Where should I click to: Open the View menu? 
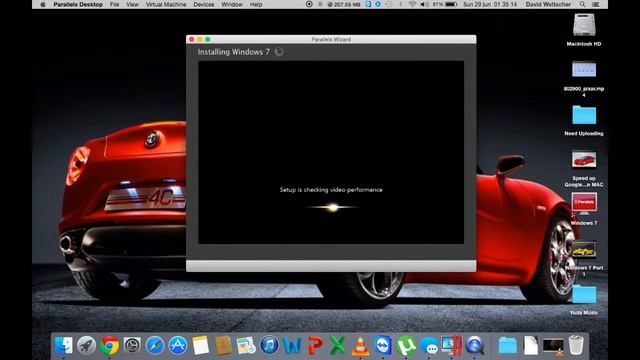[132, 4]
